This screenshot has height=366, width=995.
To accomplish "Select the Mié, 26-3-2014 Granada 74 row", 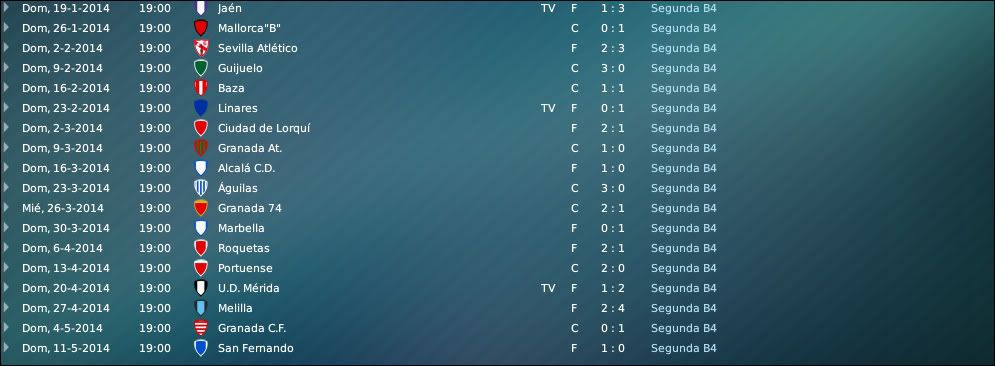I will (498, 208).
